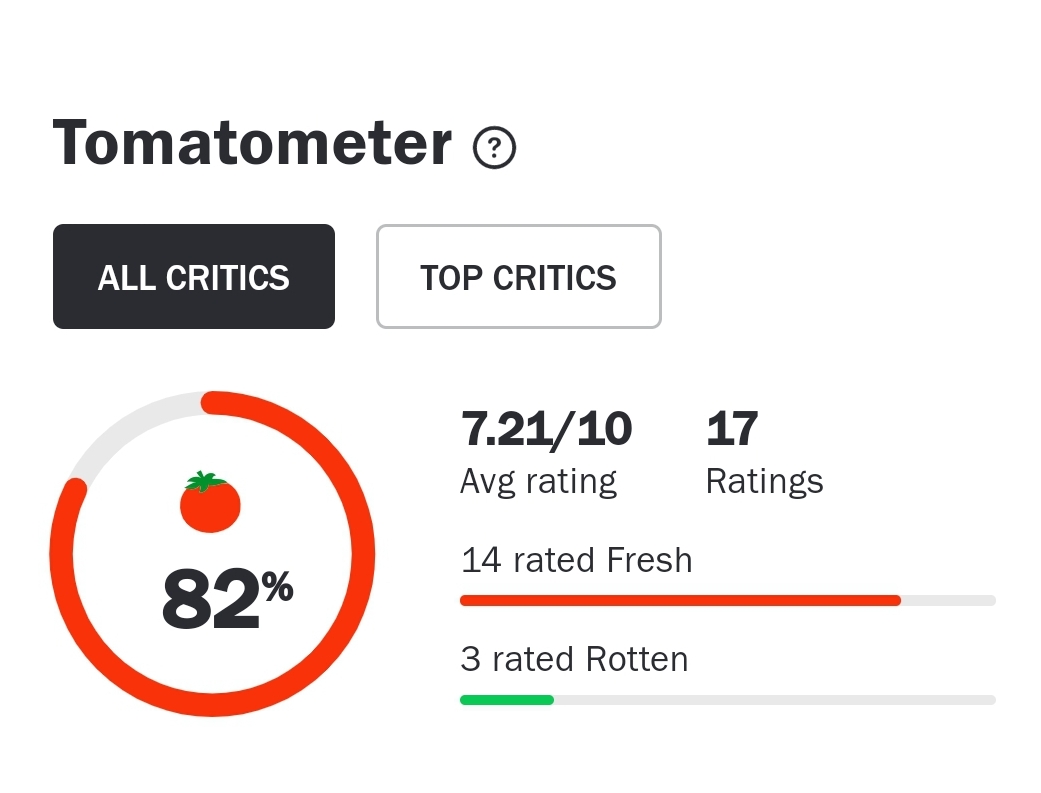Click the percent symbol beside the score
This screenshot has width=1041, height=793.
pyautogui.click(x=278, y=589)
